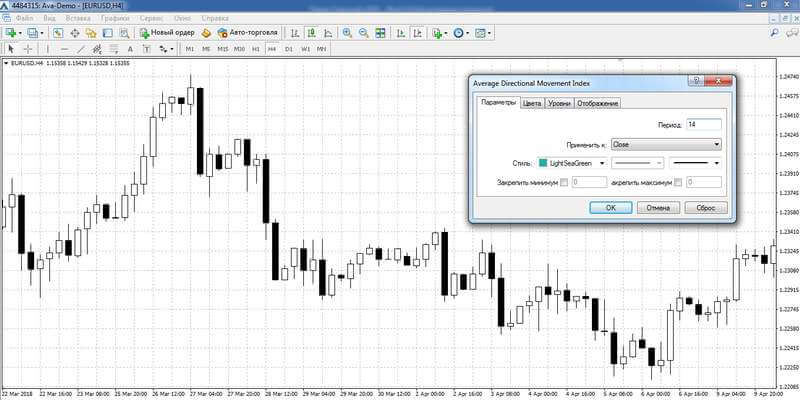Select the trendline drawing tool
The height and width of the screenshot is (400, 800).
81,49
